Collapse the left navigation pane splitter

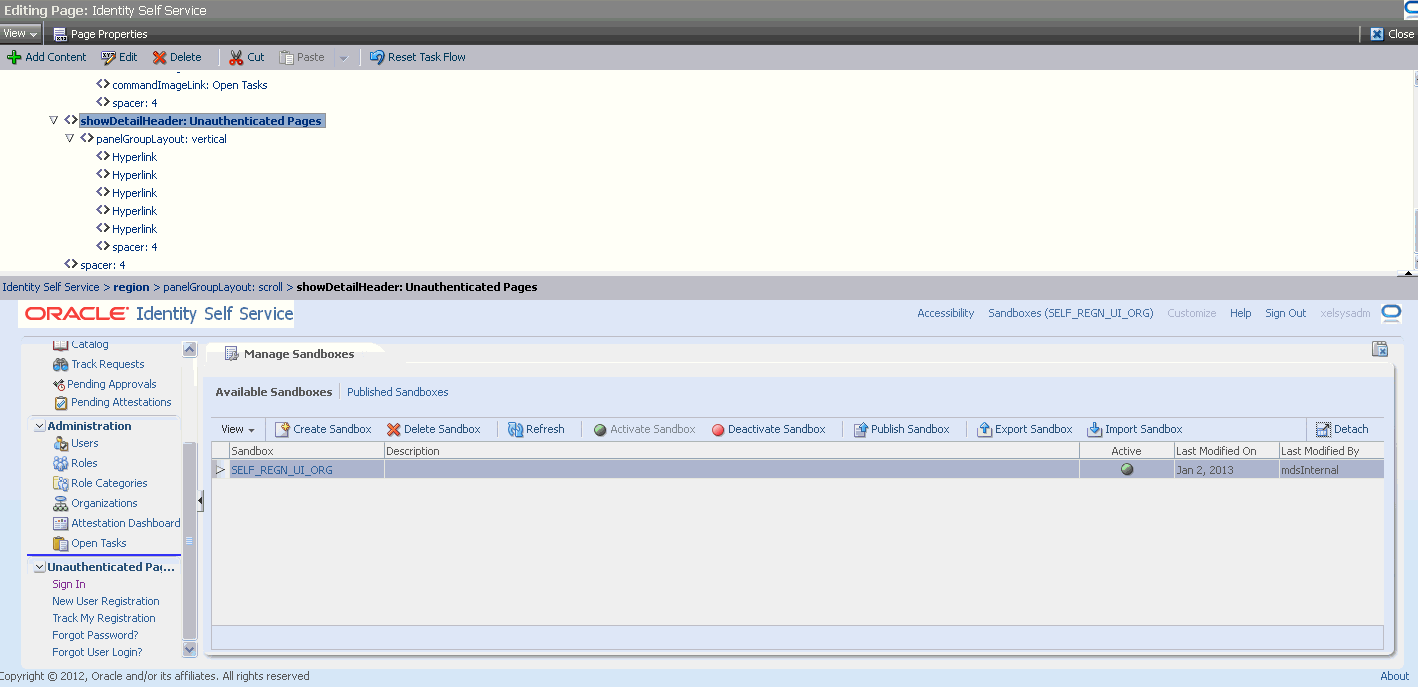click(200, 500)
